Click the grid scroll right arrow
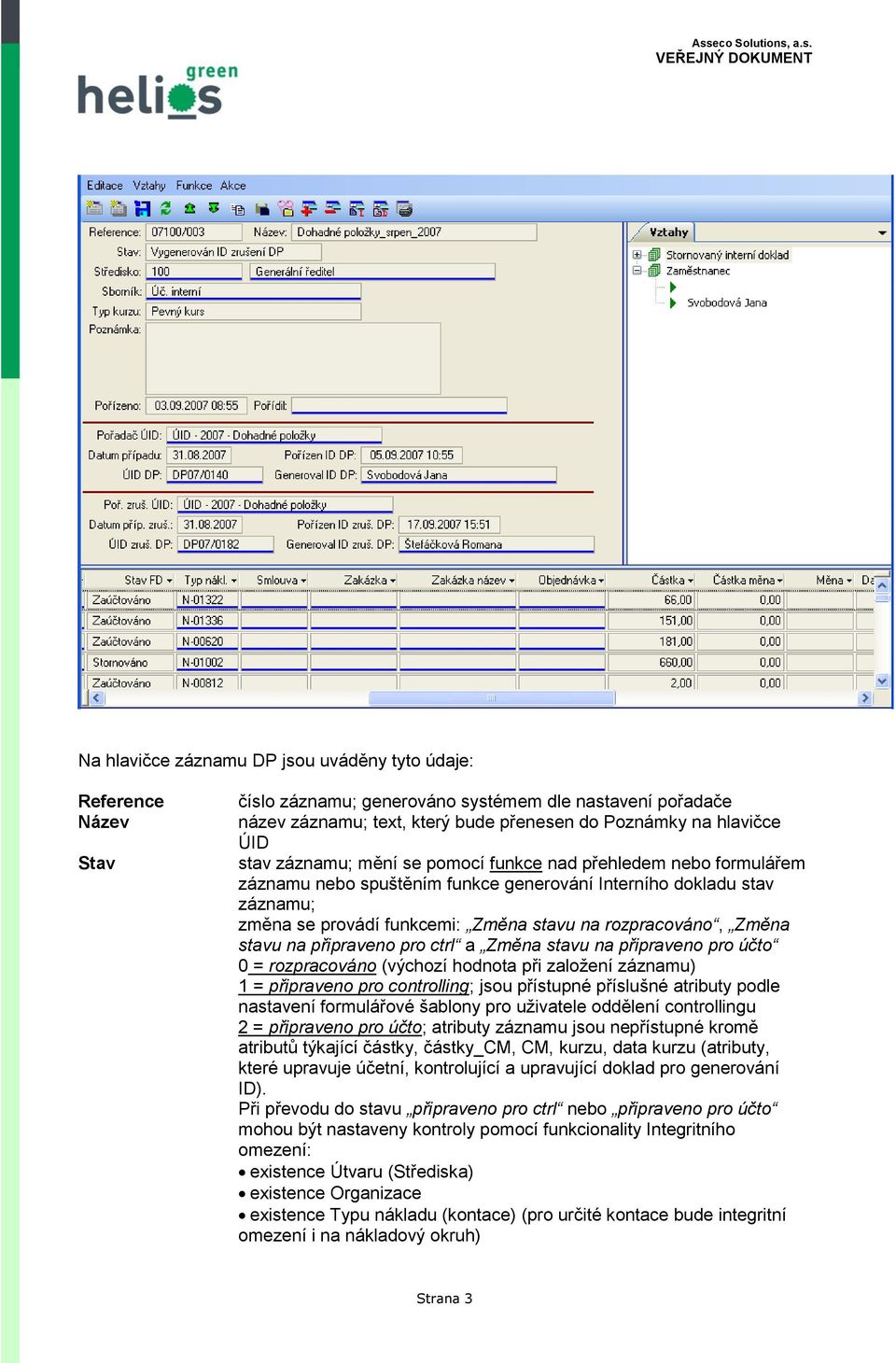This screenshot has height=1363, width=896. [x=865, y=698]
